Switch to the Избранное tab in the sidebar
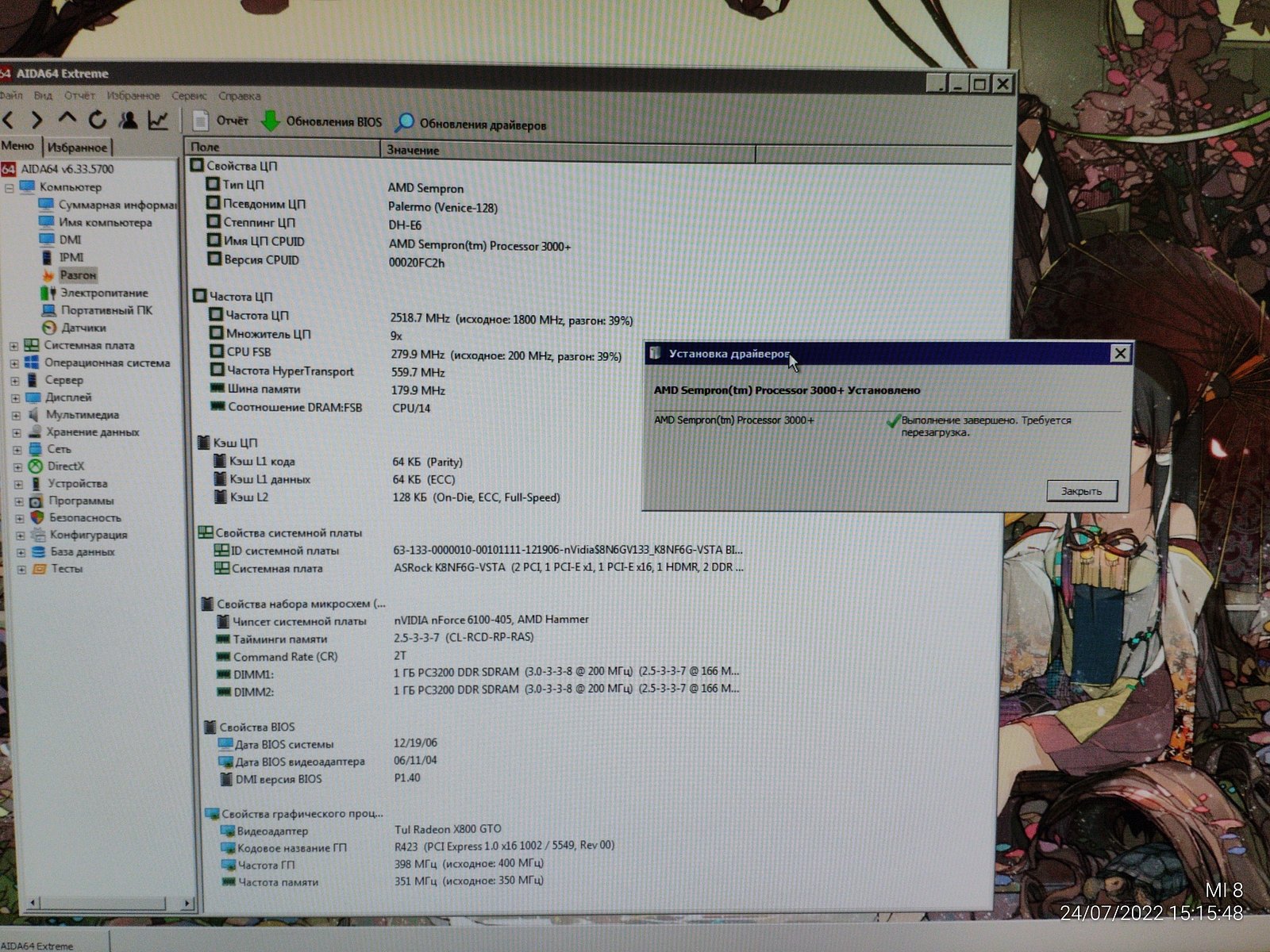Viewport: 1270px width, 952px height. [x=77, y=147]
